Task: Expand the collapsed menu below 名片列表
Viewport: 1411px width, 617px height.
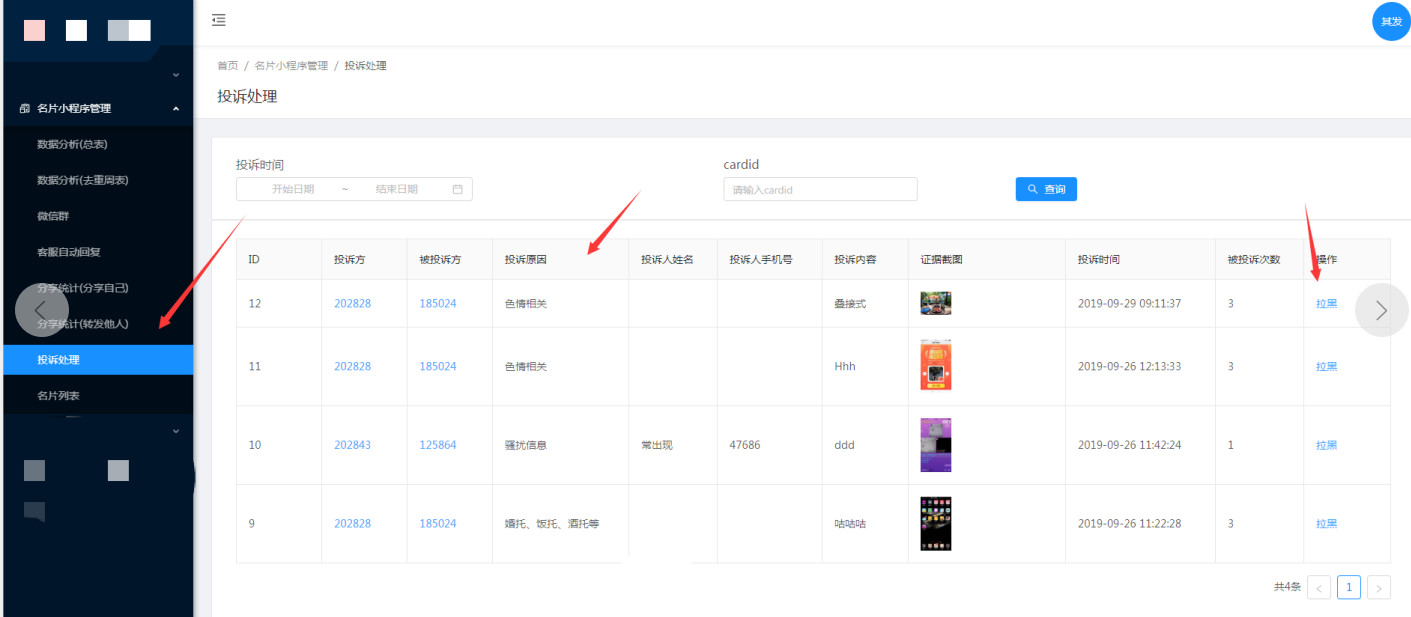Action: pyautogui.click(x=176, y=431)
